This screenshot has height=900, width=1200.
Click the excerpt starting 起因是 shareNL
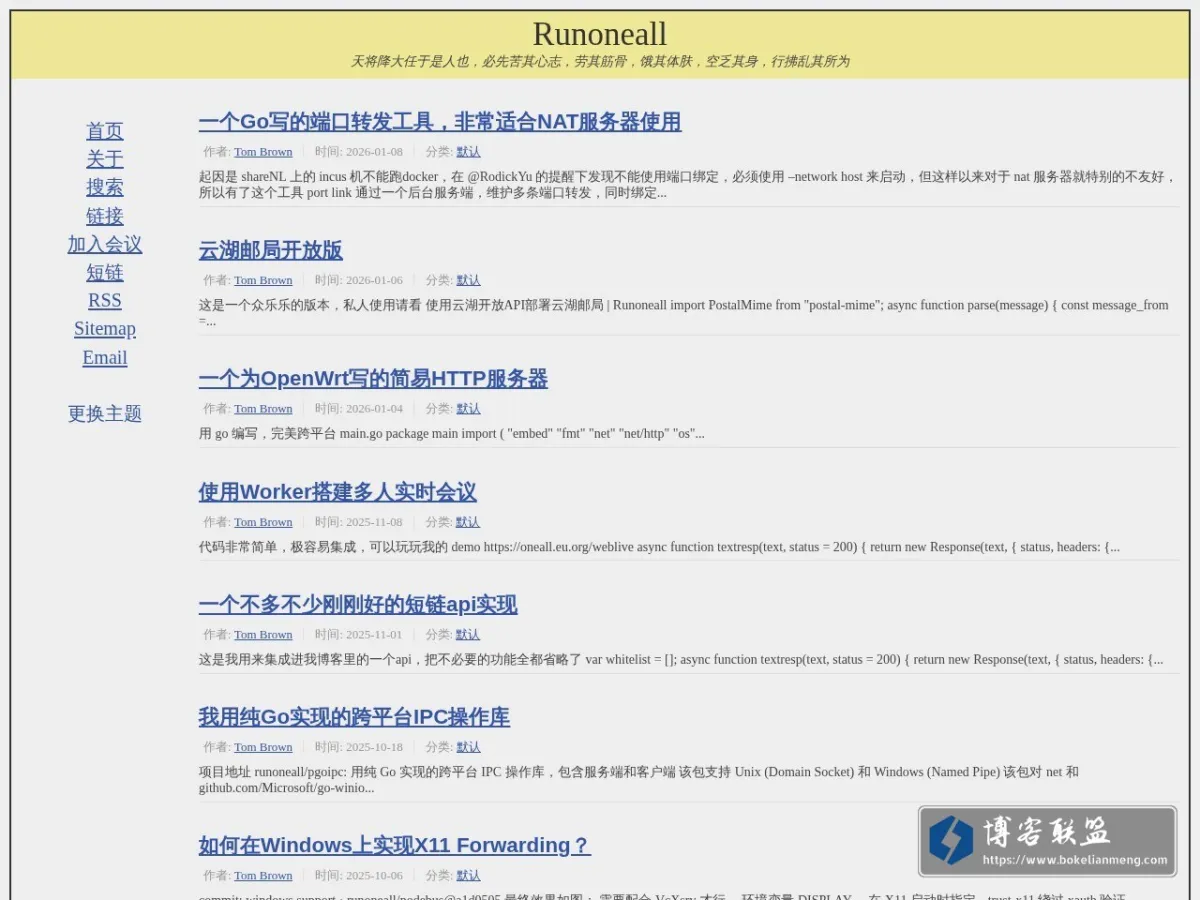pos(688,185)
